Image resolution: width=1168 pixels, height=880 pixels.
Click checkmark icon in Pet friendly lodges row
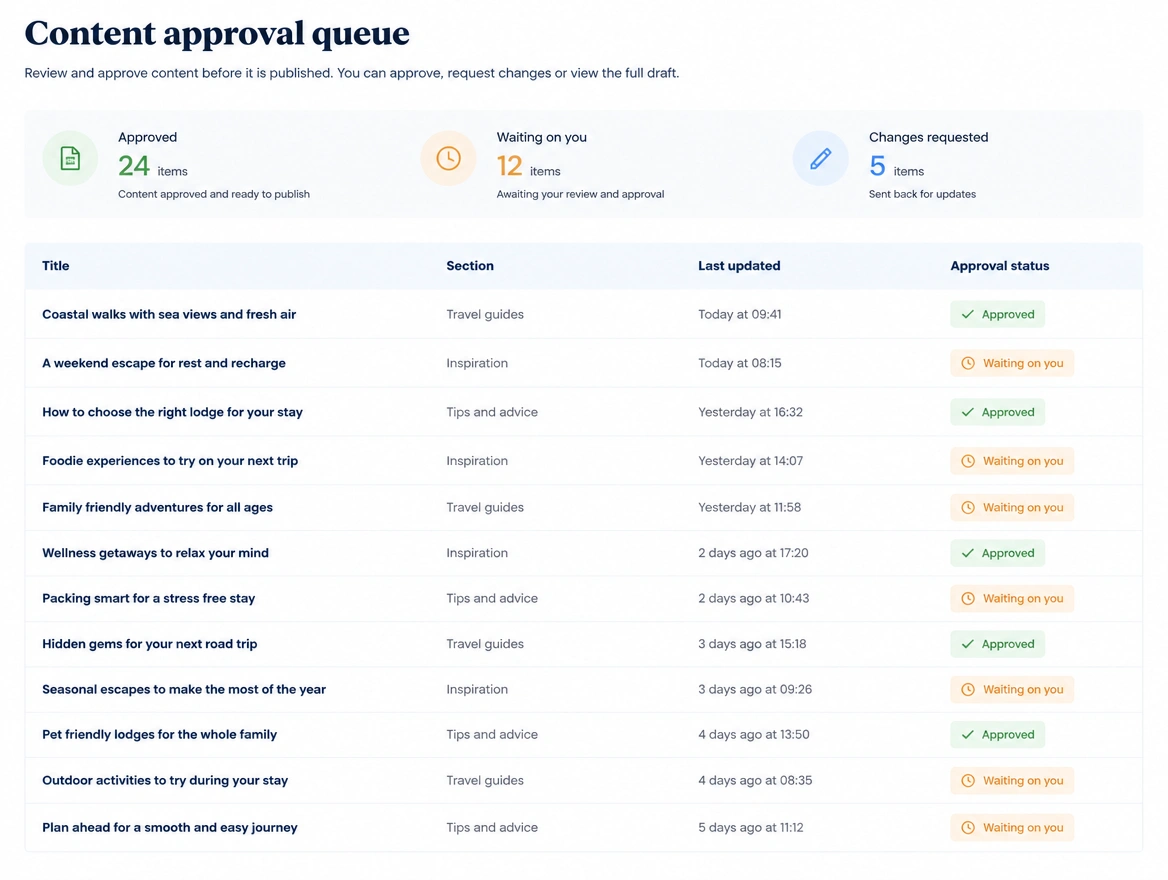point(968,735)
